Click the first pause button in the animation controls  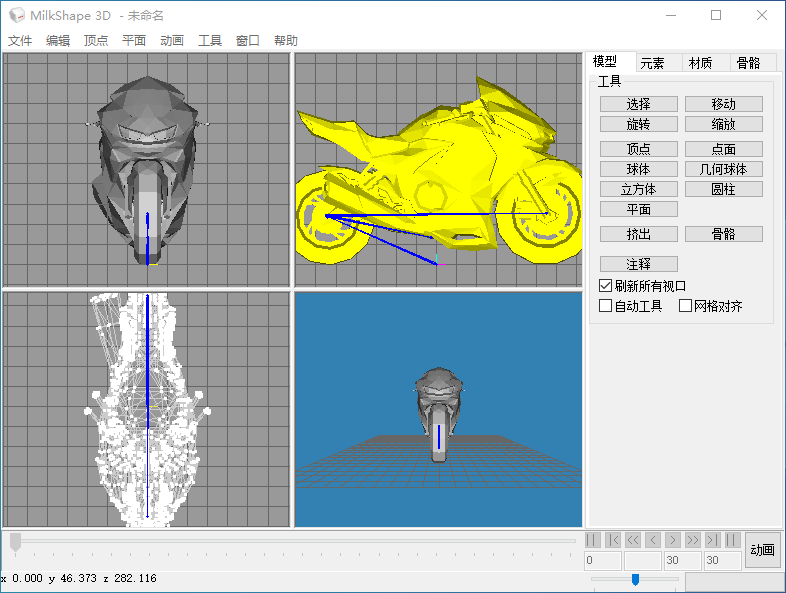(593, 540)
